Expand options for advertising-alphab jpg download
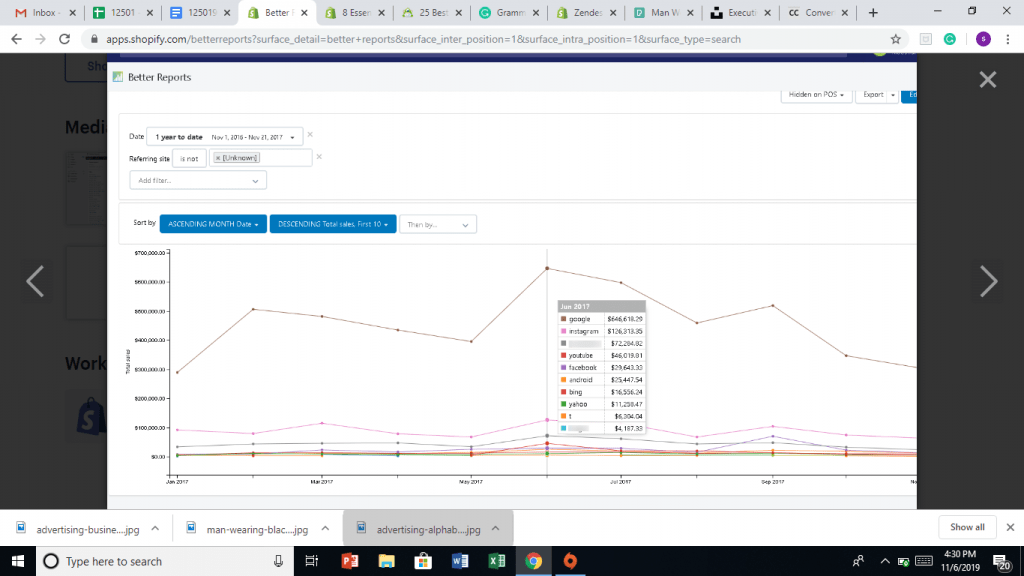The width and height of the screenshot is (1024, 576). (x=496, y=529)
